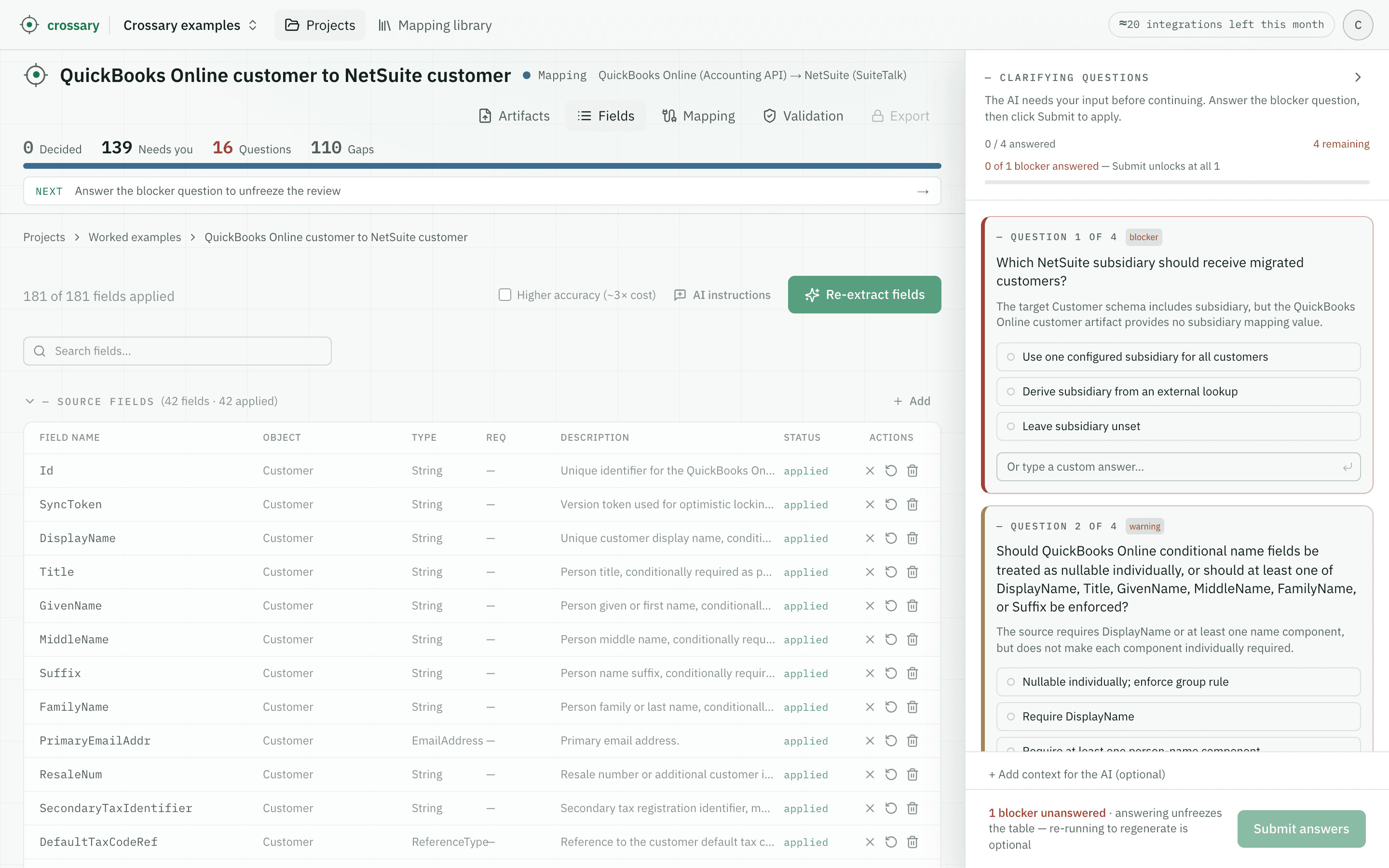Collapse the Source Fields section

tap(30, 401)
